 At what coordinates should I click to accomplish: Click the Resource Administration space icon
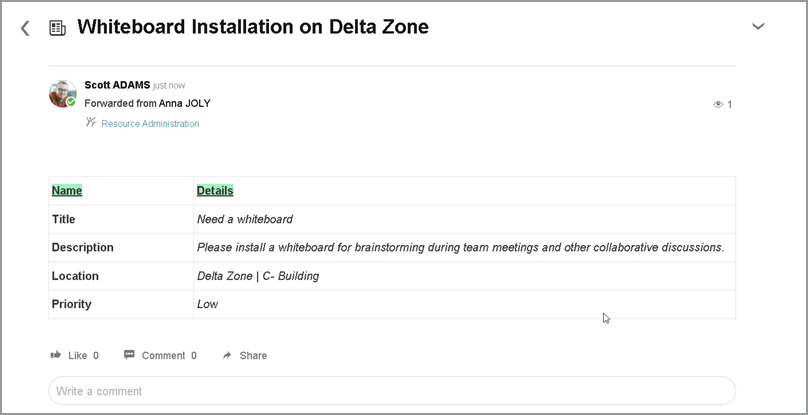point(91,123)
